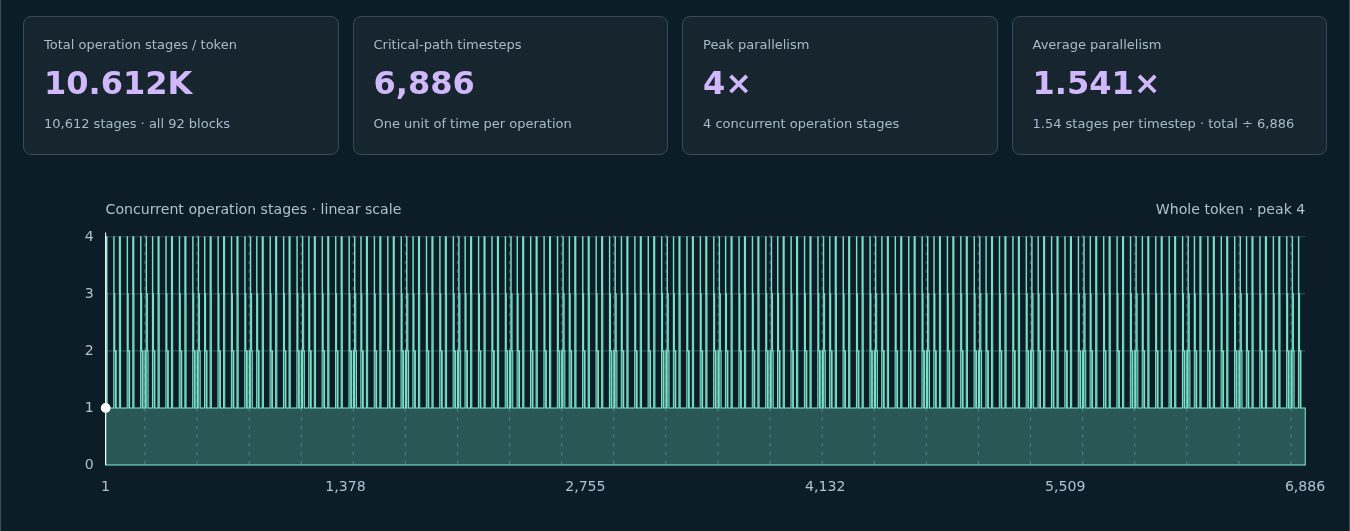Click the '4×' peak value

point(726,83)
